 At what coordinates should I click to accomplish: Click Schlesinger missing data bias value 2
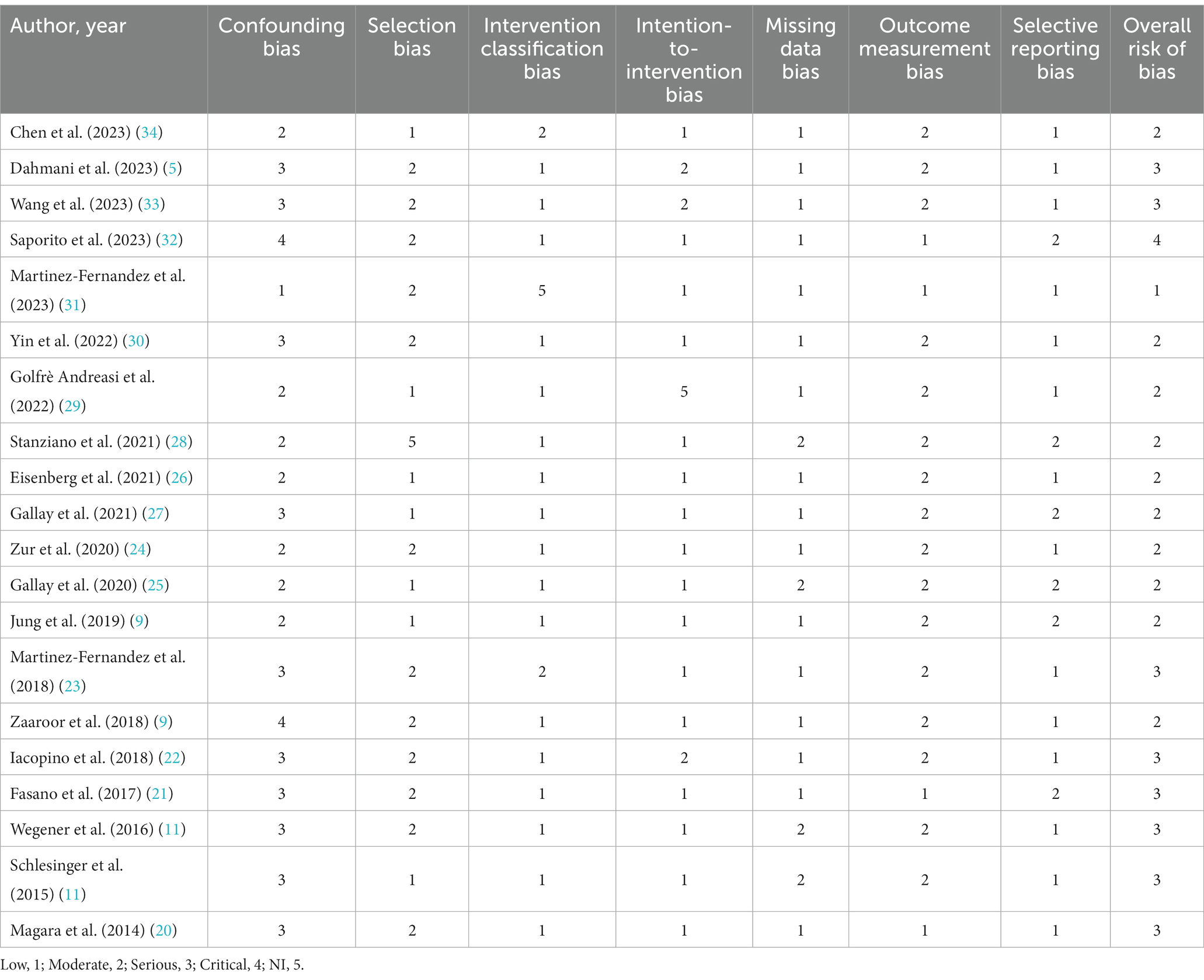click(801, 880)
